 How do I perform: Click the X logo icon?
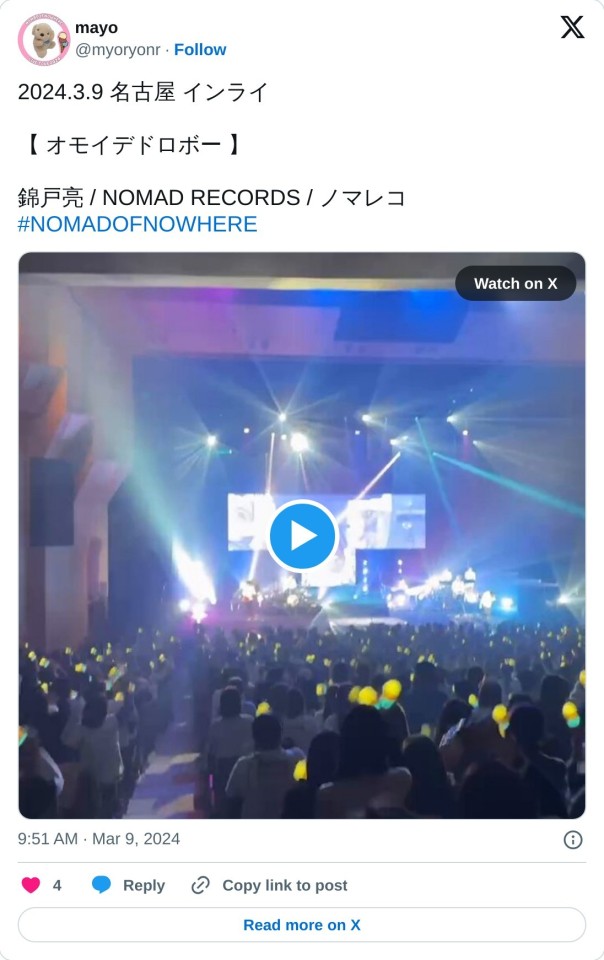572,27
